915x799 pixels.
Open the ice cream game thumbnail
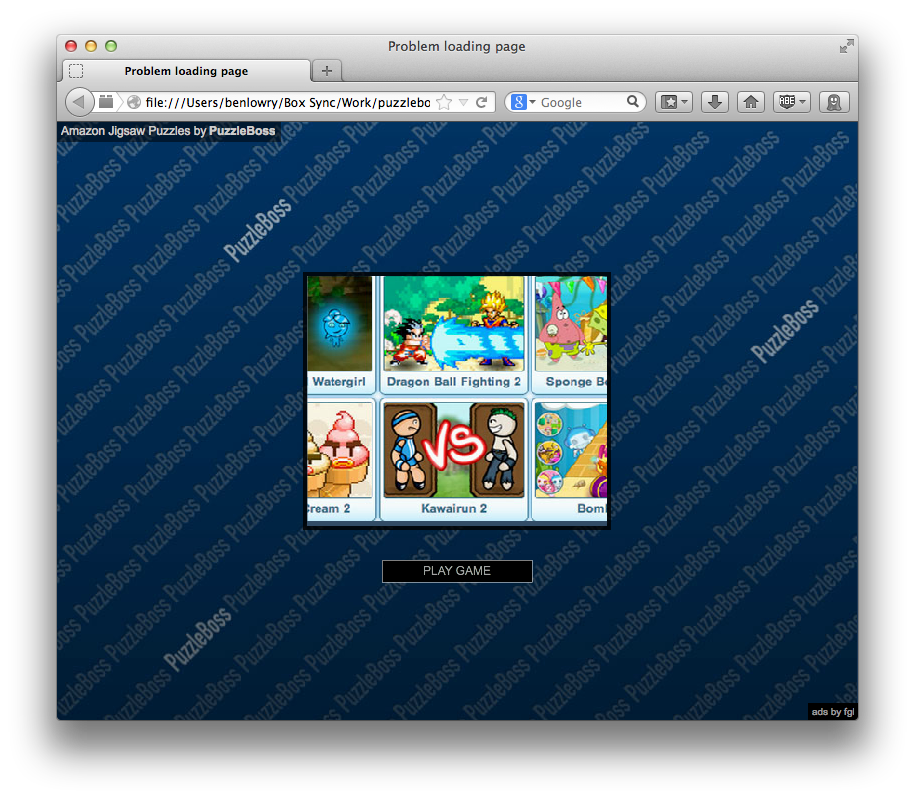340,450
